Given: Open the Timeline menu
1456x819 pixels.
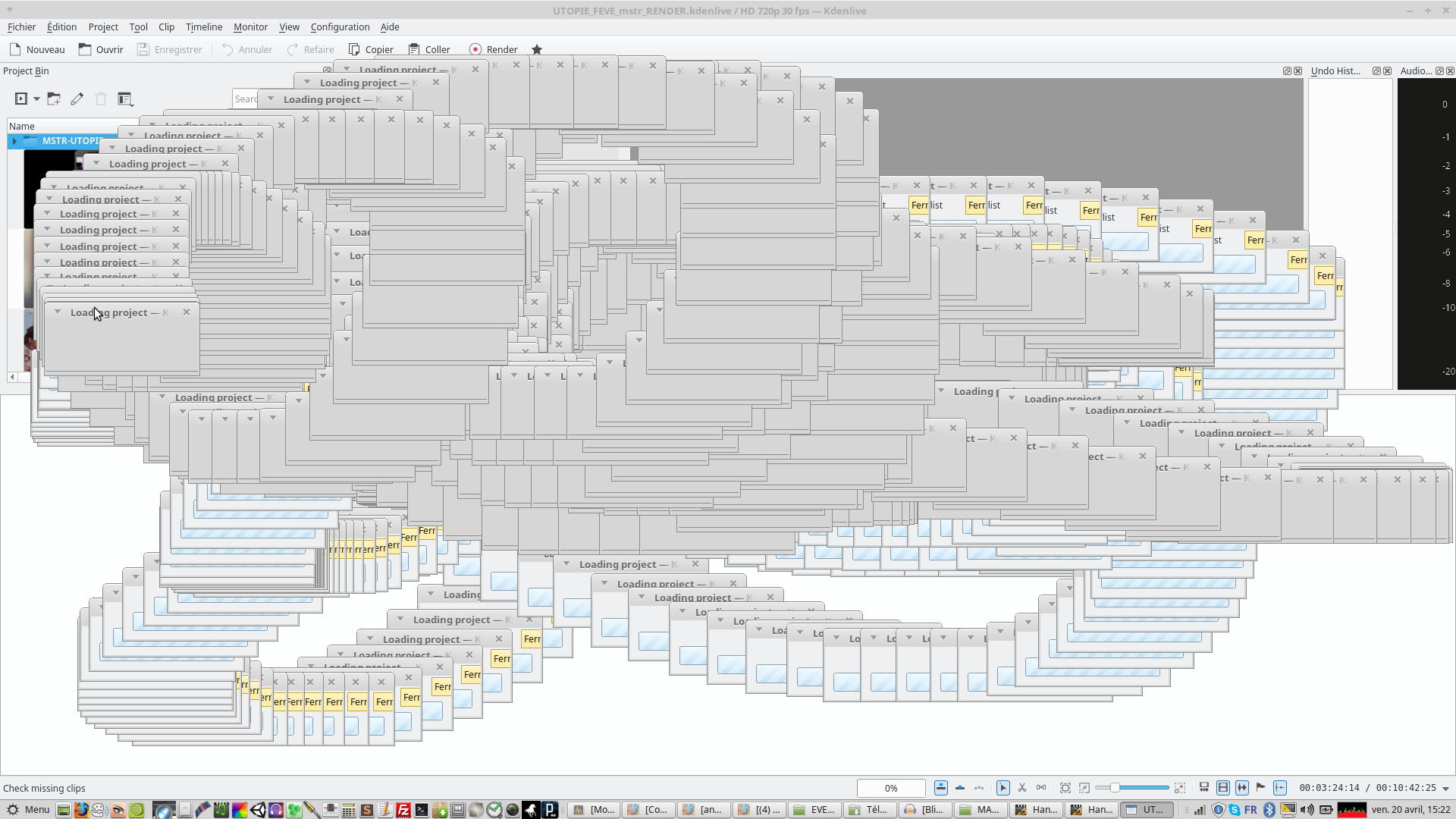Looking at the screenshot, I should click(x=203, y=27).
